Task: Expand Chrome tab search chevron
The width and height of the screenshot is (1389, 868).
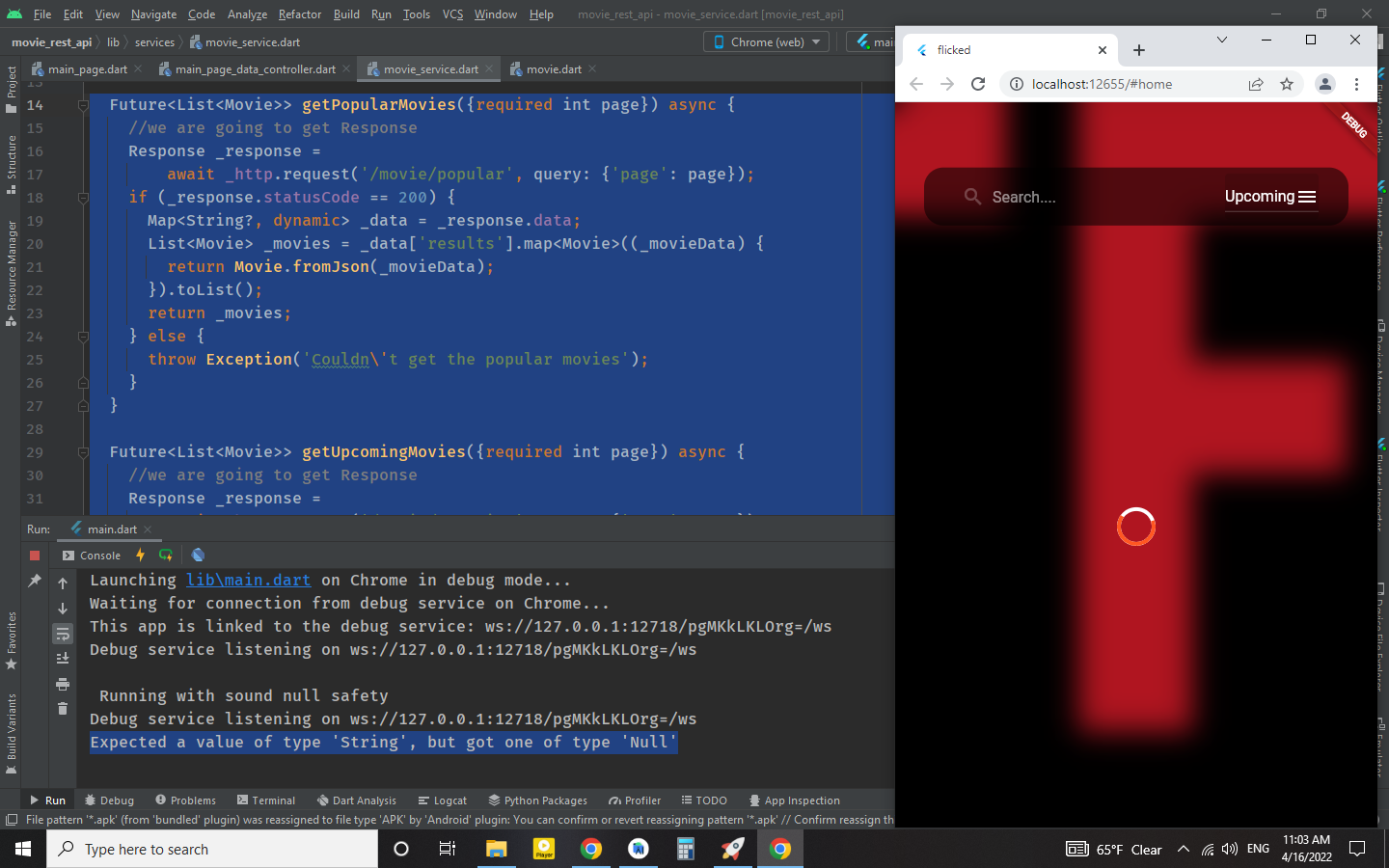Action: [1222, 40]
